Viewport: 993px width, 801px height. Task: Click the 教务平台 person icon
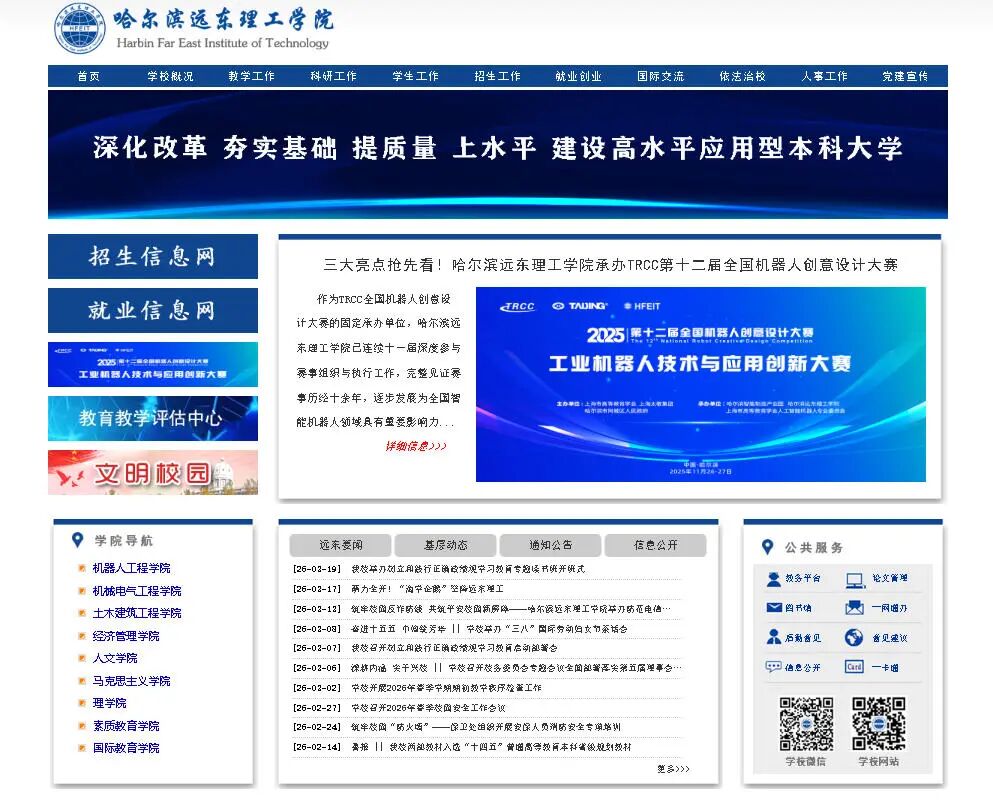(773, 579)
